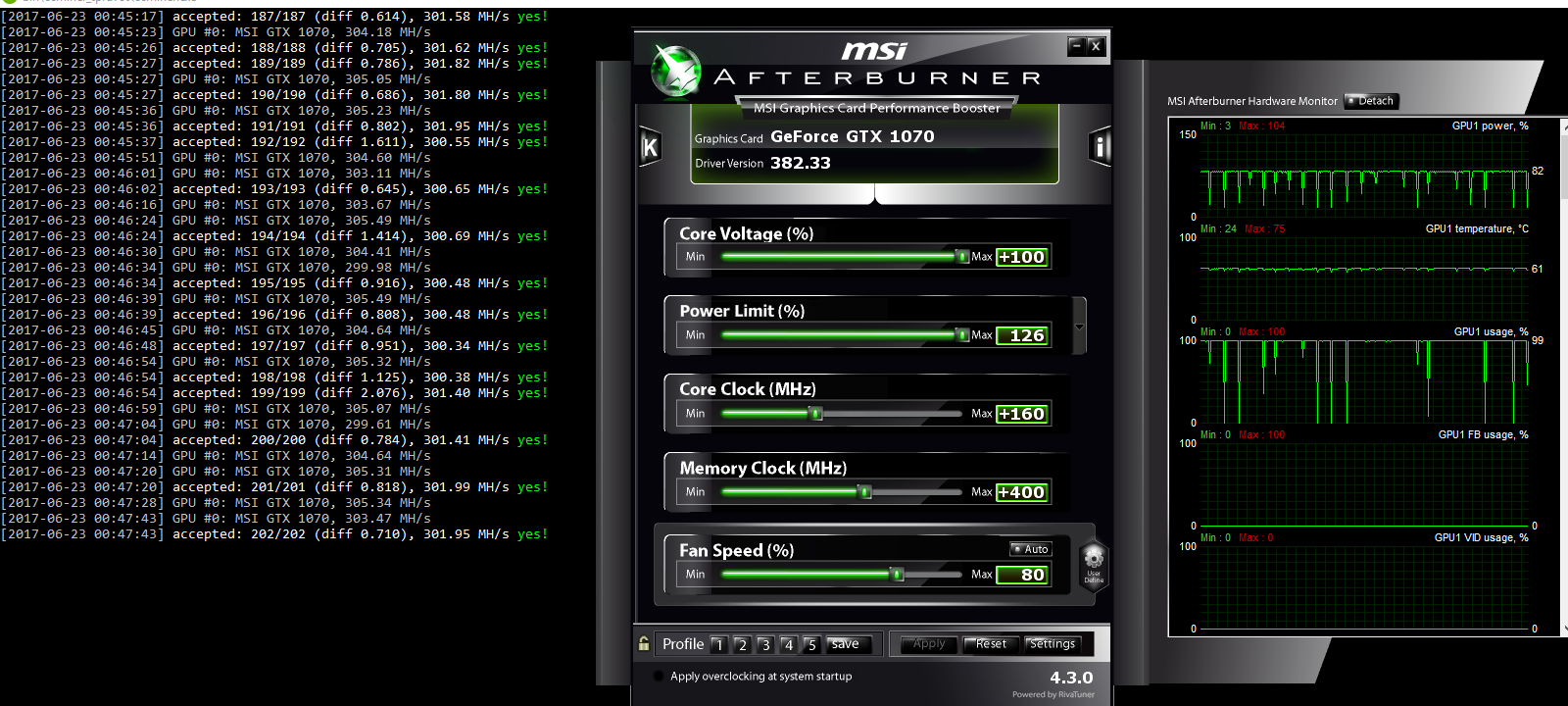Click the Memory Clock slider handle
The height and width of the screenshot is (706, 1568).
click(x=864, y=492)
